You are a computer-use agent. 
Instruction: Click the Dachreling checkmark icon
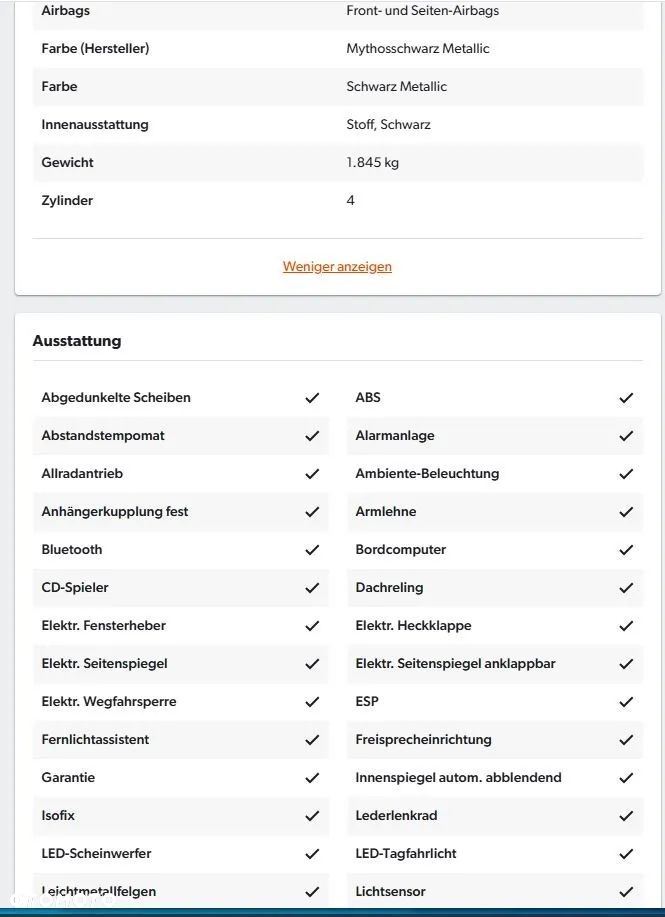(x=626, y=588)
